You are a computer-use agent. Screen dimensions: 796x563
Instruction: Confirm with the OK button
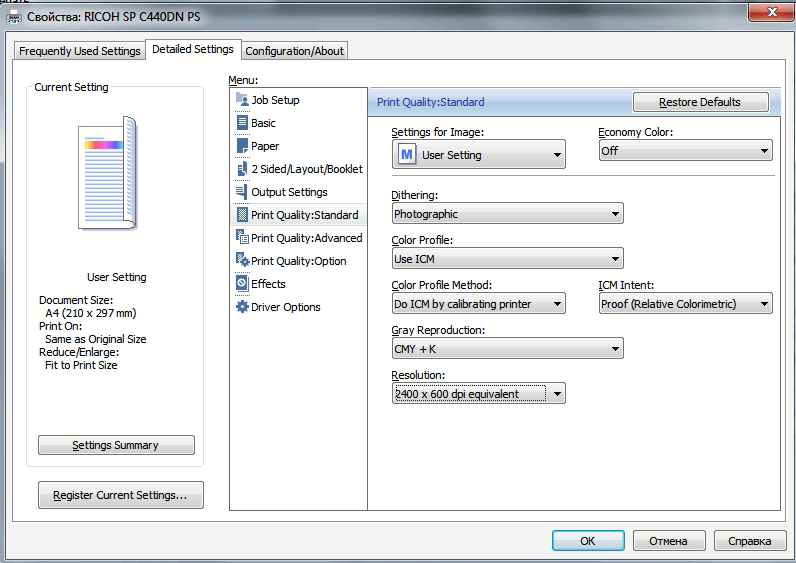pyautogui.click(x=588, y=541)
